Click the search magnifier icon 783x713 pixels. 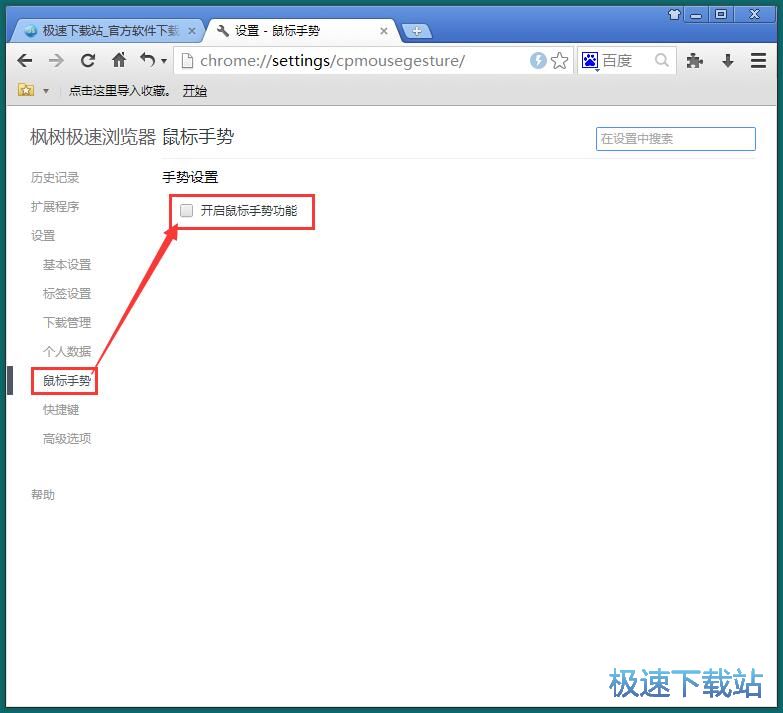click(662, 60)
